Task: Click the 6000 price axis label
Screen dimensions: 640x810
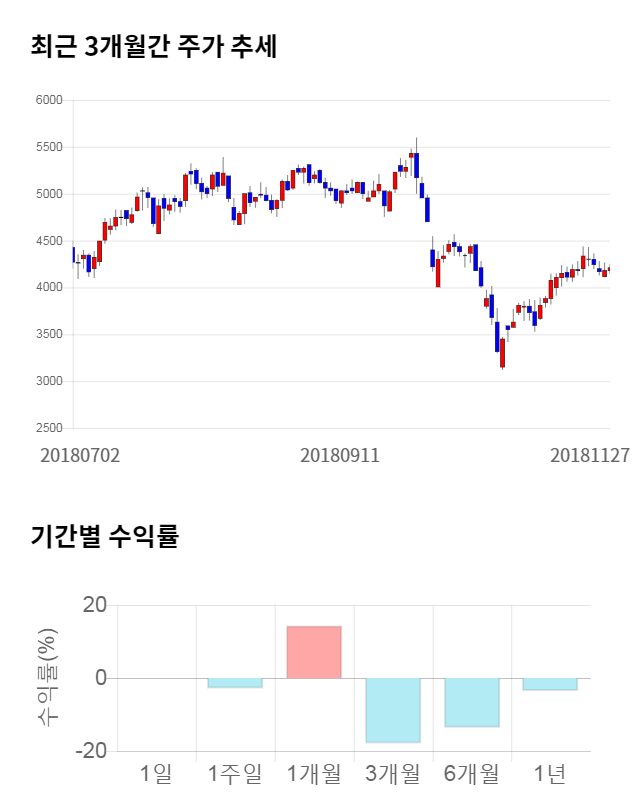Action: click(50, 100)
